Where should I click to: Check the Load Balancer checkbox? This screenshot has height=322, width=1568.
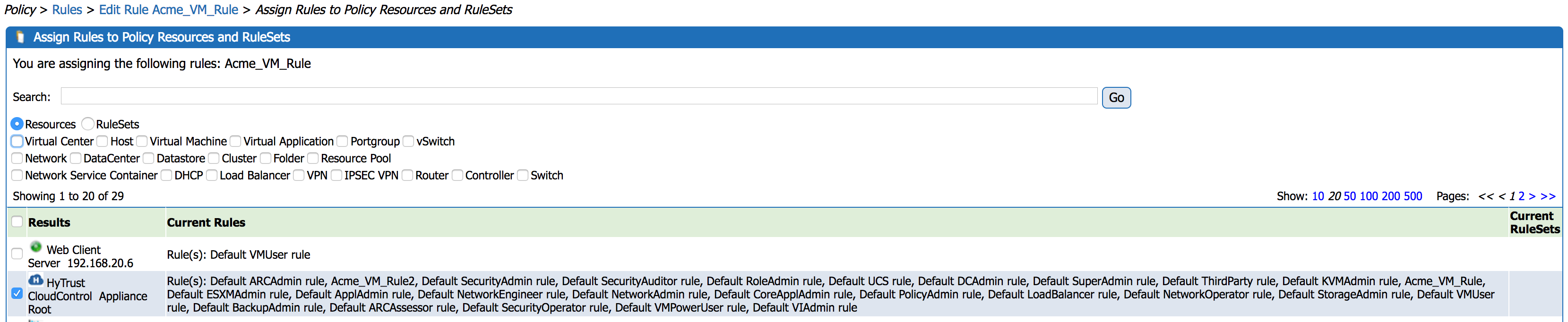pos(212,175)
